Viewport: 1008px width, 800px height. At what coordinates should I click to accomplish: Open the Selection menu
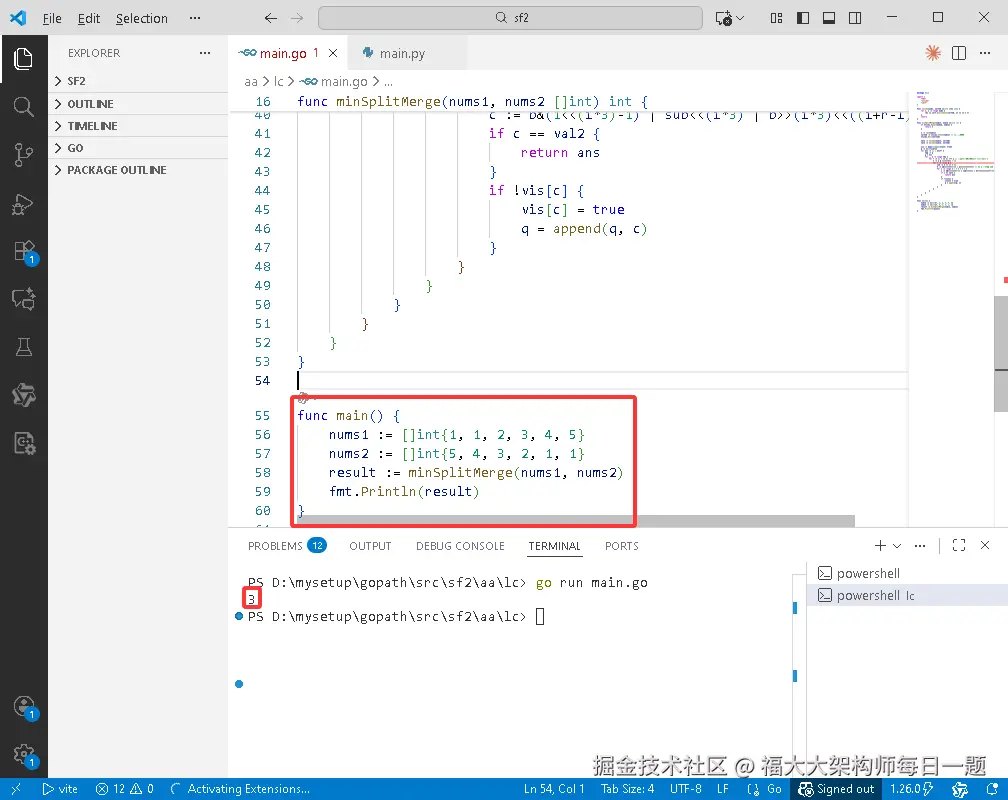(141, 18)
